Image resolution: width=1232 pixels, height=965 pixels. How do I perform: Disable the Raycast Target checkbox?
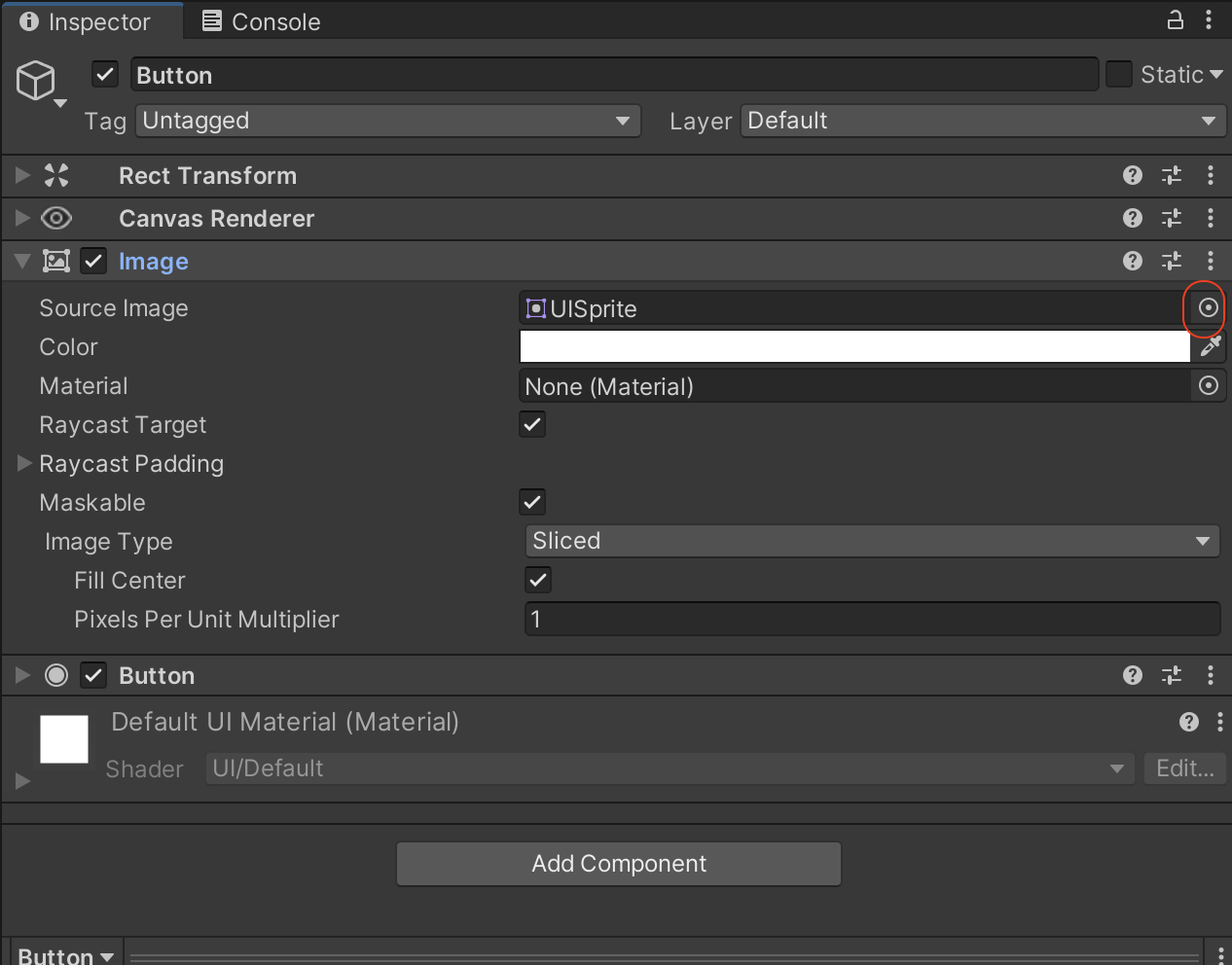click(532, 424)
